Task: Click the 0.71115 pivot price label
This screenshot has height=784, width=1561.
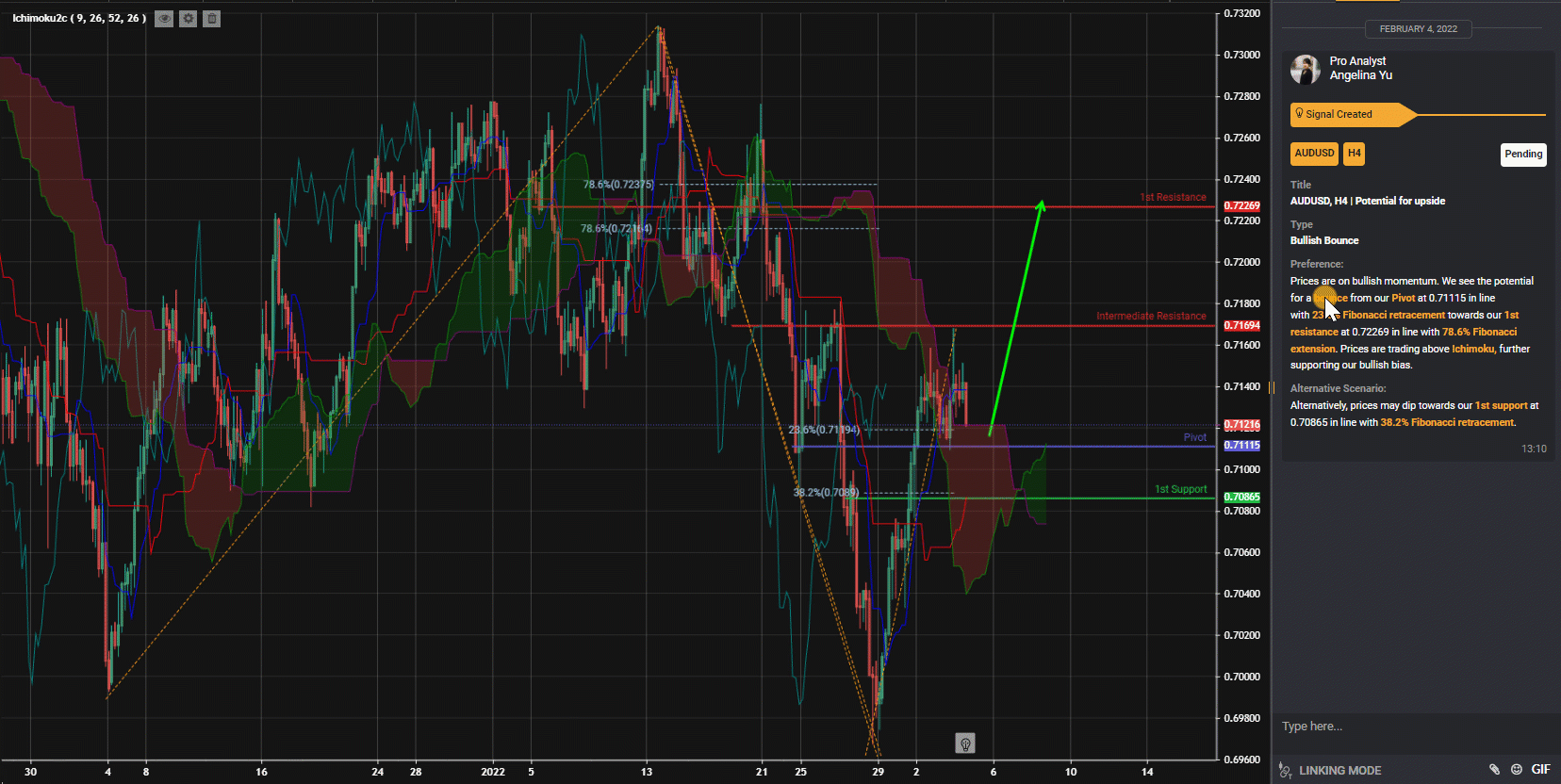Action: point(1241,446)
